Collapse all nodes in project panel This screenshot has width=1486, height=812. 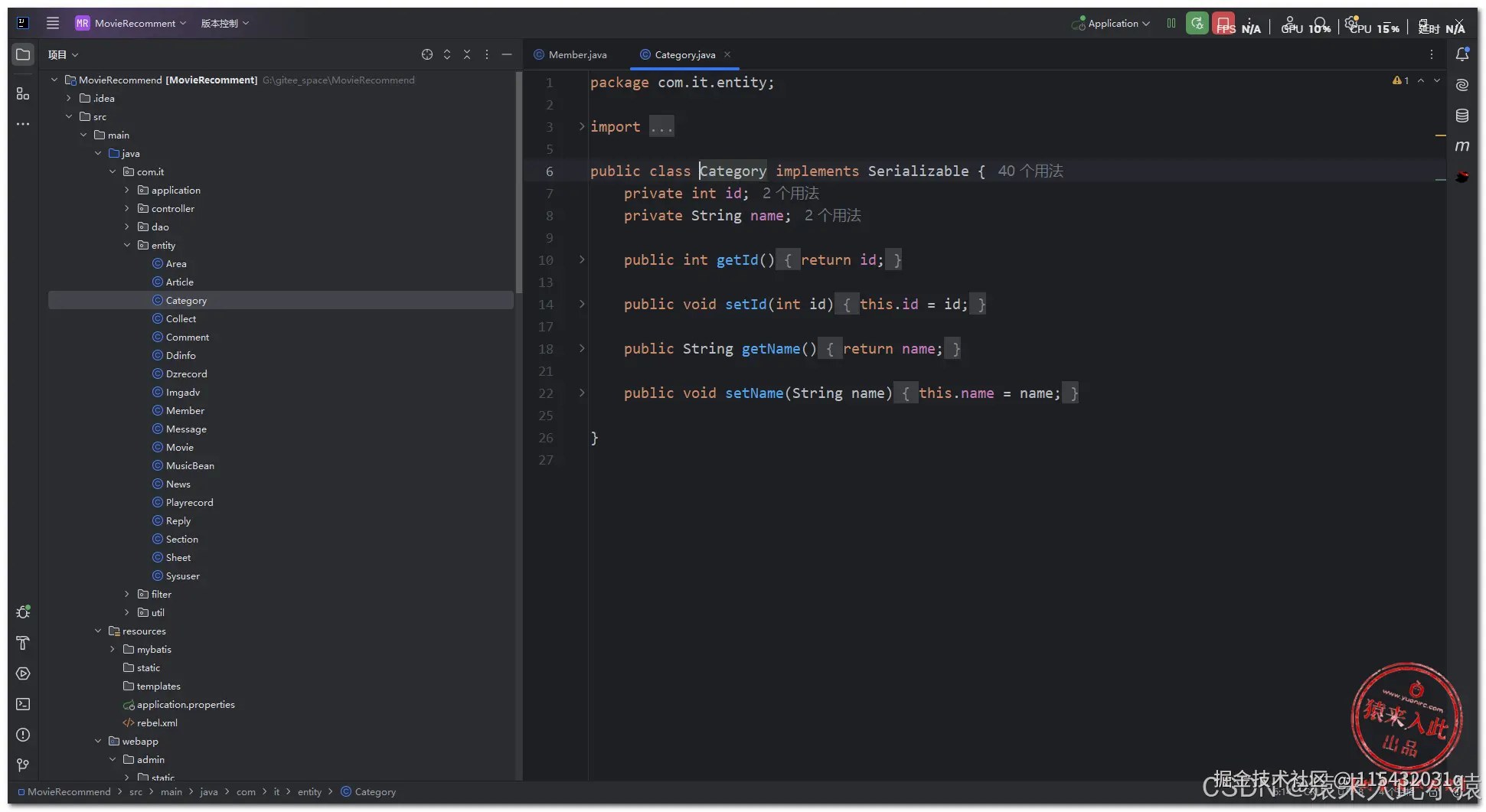(467, 54)
